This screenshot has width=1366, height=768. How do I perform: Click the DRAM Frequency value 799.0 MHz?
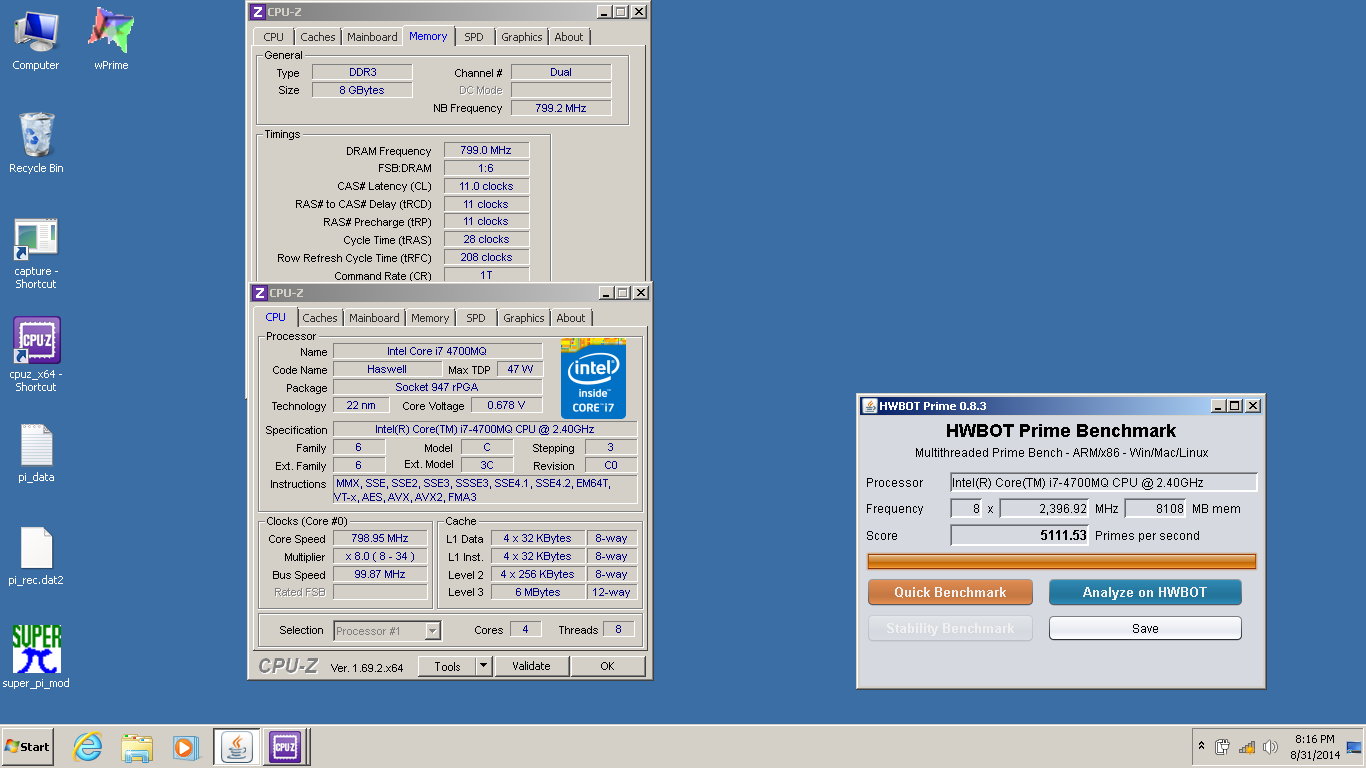486,150
